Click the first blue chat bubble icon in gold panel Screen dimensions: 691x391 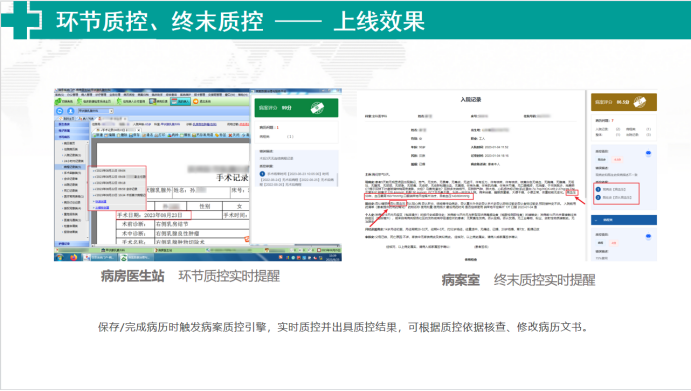coord(648,153)
